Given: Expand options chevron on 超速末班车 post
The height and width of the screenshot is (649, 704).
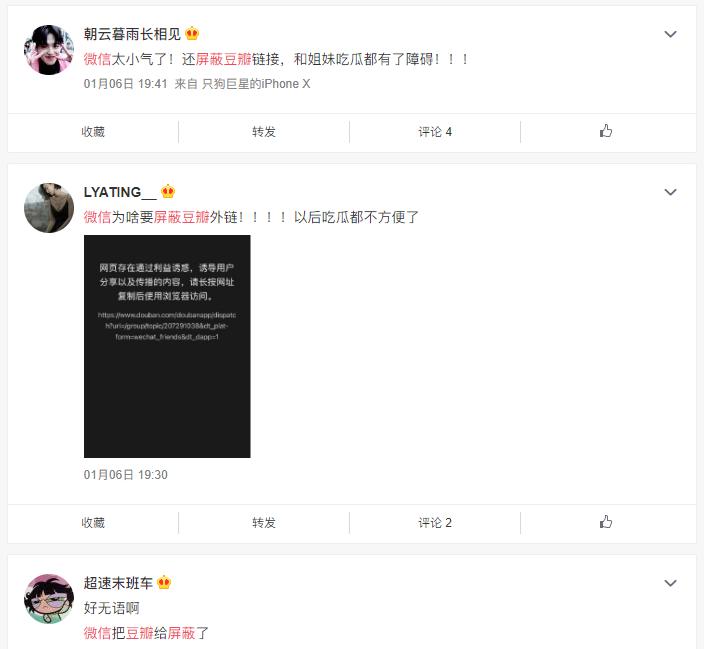Looking at the screenshot, I should click(x=670, y=583).
